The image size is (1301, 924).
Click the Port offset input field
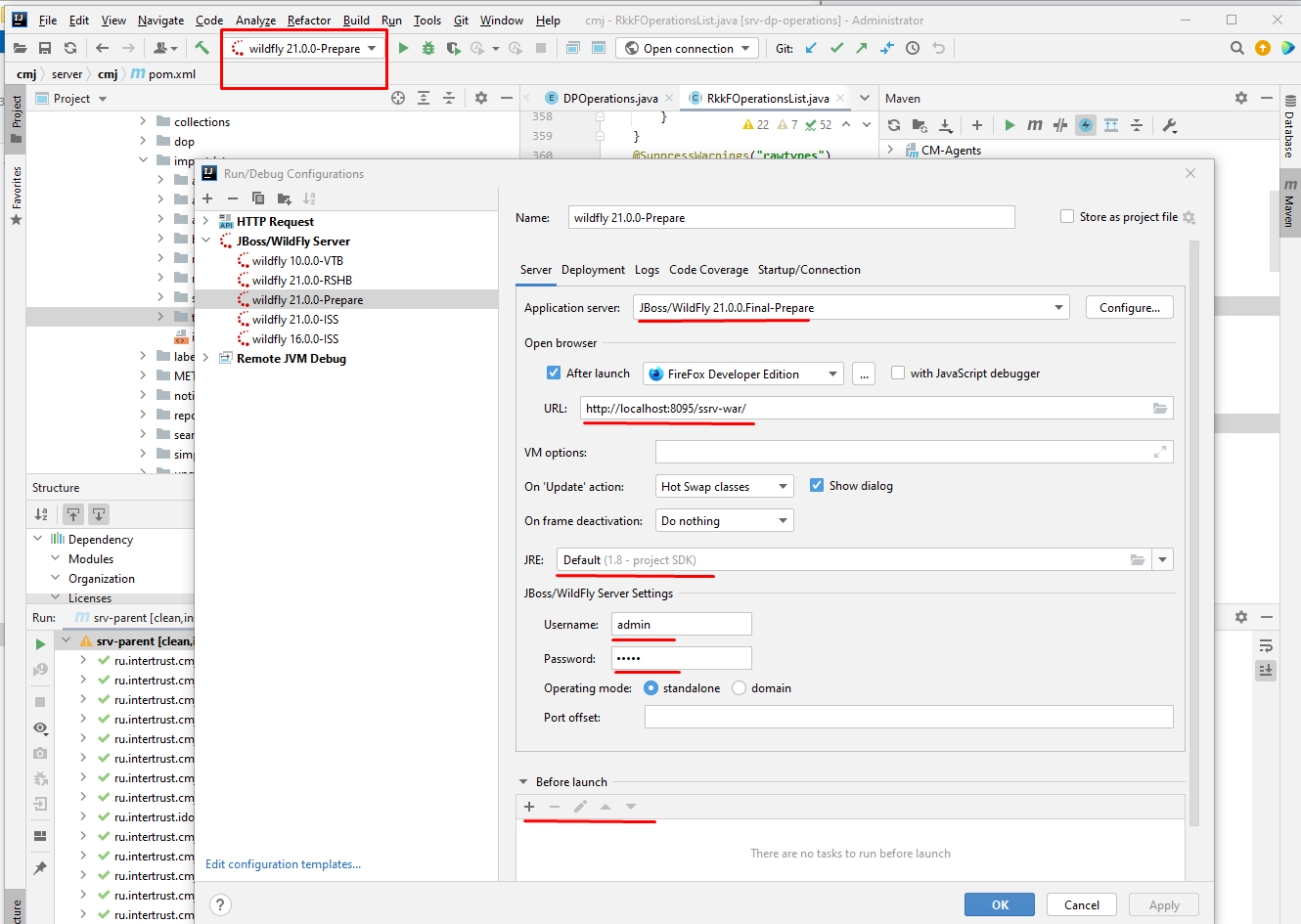909,717
